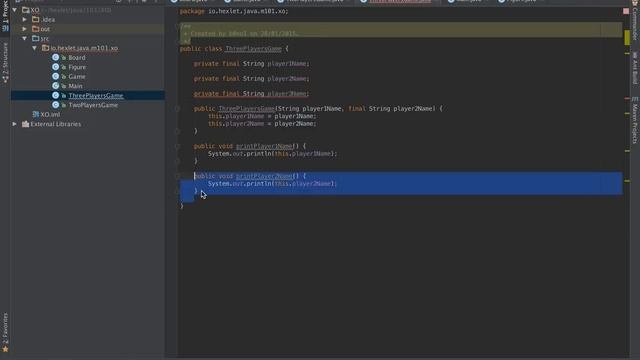Click player2Name field declaration line

tap(251, 78)
